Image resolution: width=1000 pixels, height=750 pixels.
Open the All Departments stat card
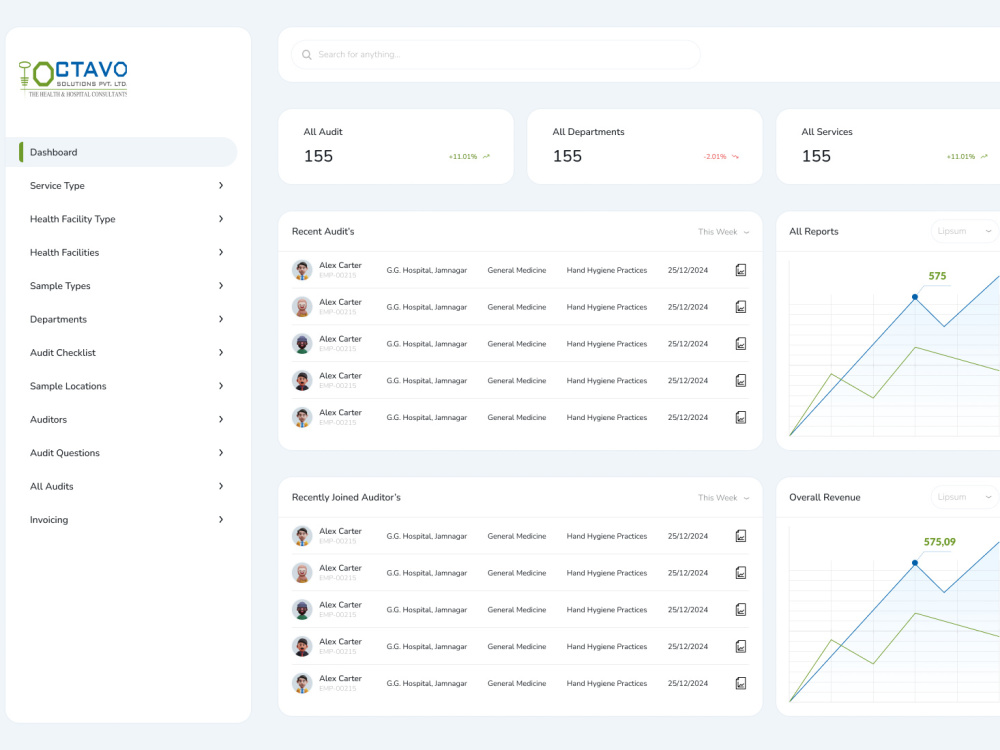[x=645, y=147]
